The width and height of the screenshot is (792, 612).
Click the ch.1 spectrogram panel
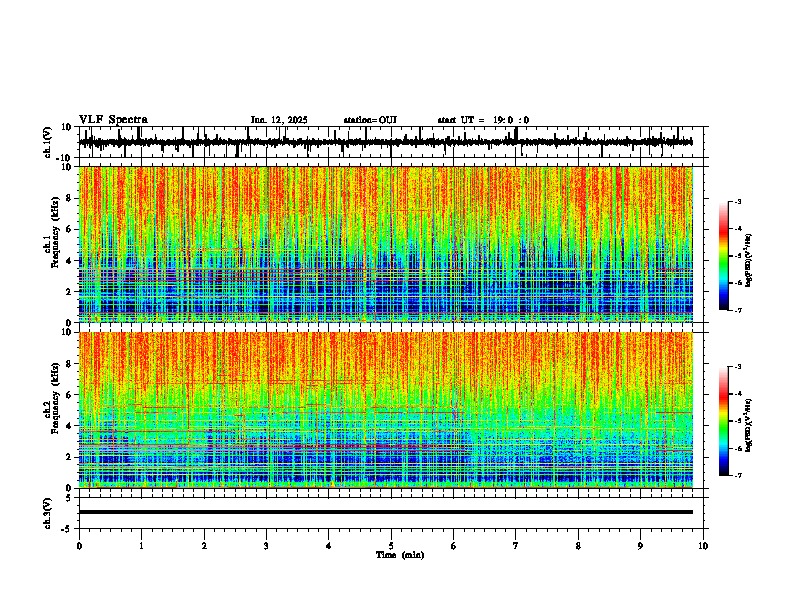pos(385,244)
